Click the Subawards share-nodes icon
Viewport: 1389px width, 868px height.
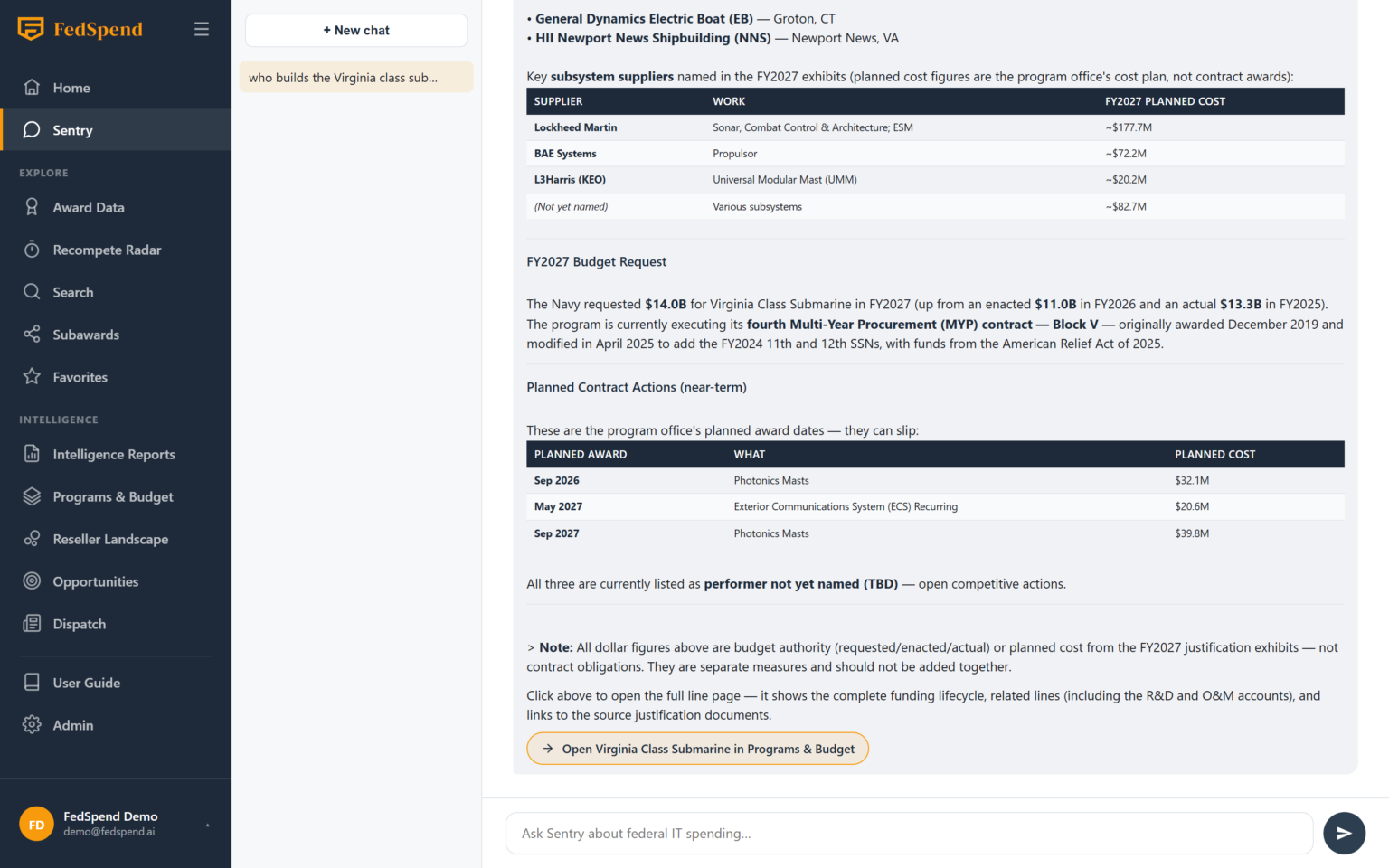(32, 335)
